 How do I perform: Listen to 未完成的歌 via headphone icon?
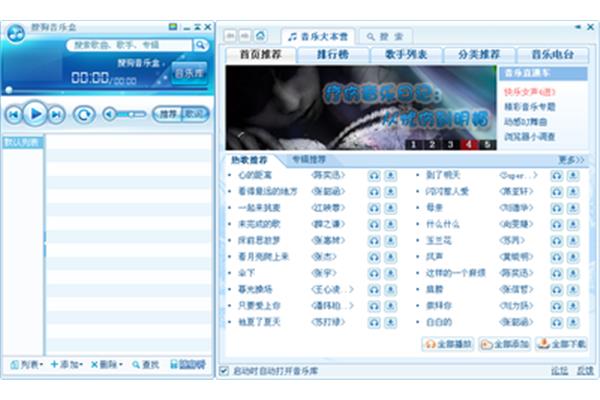374,225
